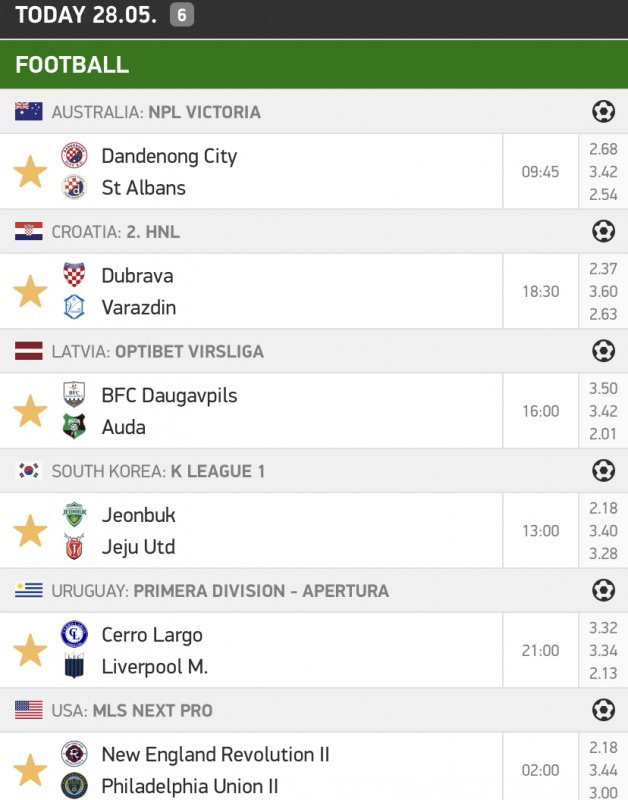Select 2.68 odds for Dandenong City
Viewport: 628px width, 800px height.
[x=603, y=149]
